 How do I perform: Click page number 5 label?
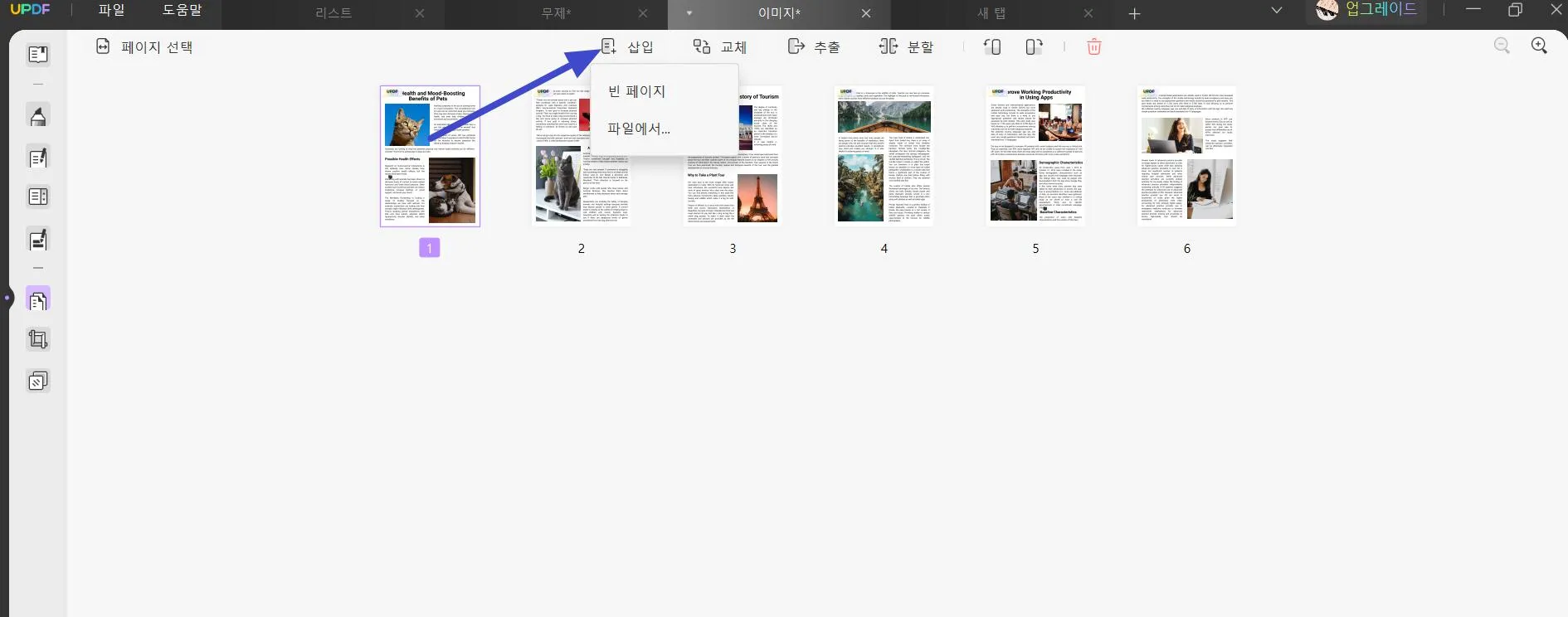click(1035, 249)
